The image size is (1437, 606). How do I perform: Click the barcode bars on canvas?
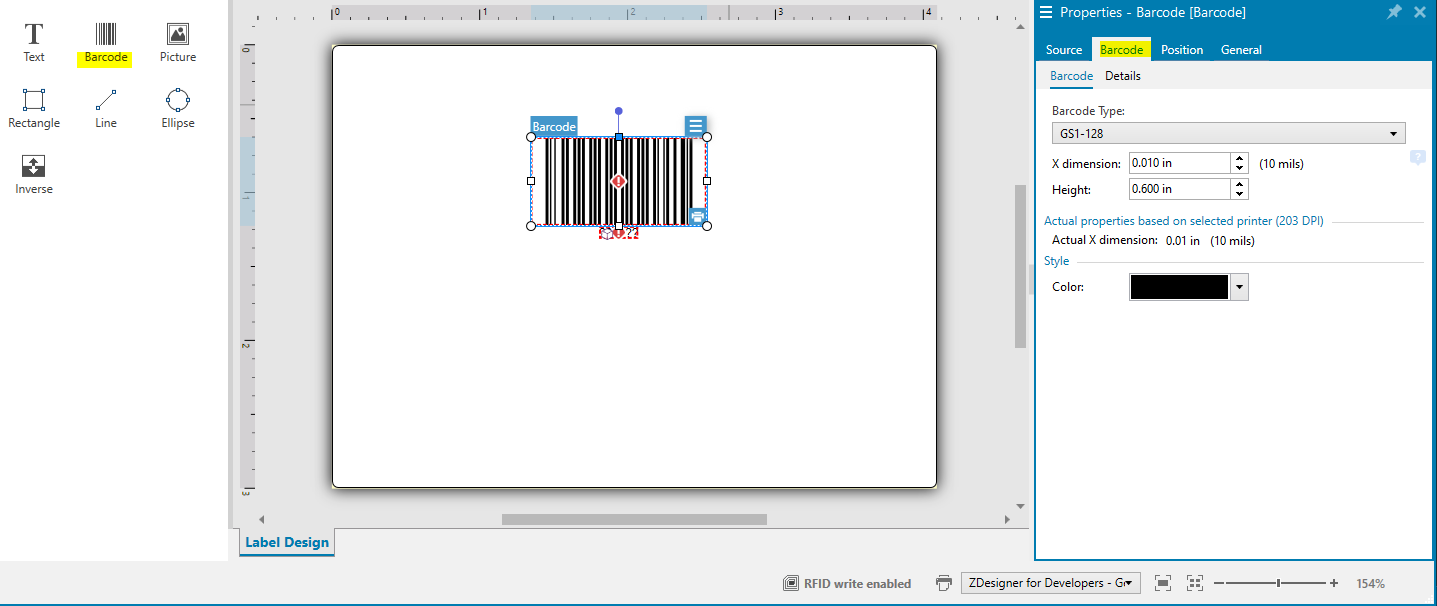(619, 181)
